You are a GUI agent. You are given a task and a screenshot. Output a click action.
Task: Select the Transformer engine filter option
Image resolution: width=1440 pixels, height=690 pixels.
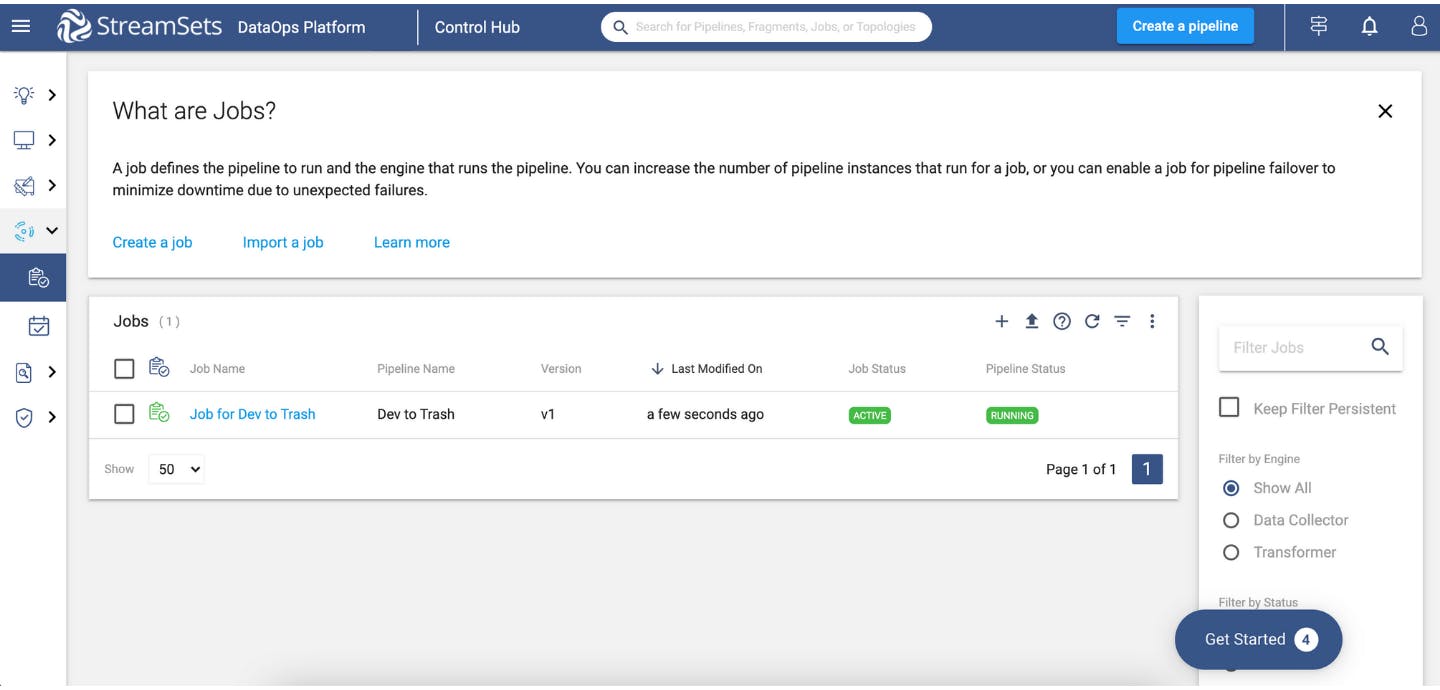coord(1231,552)
